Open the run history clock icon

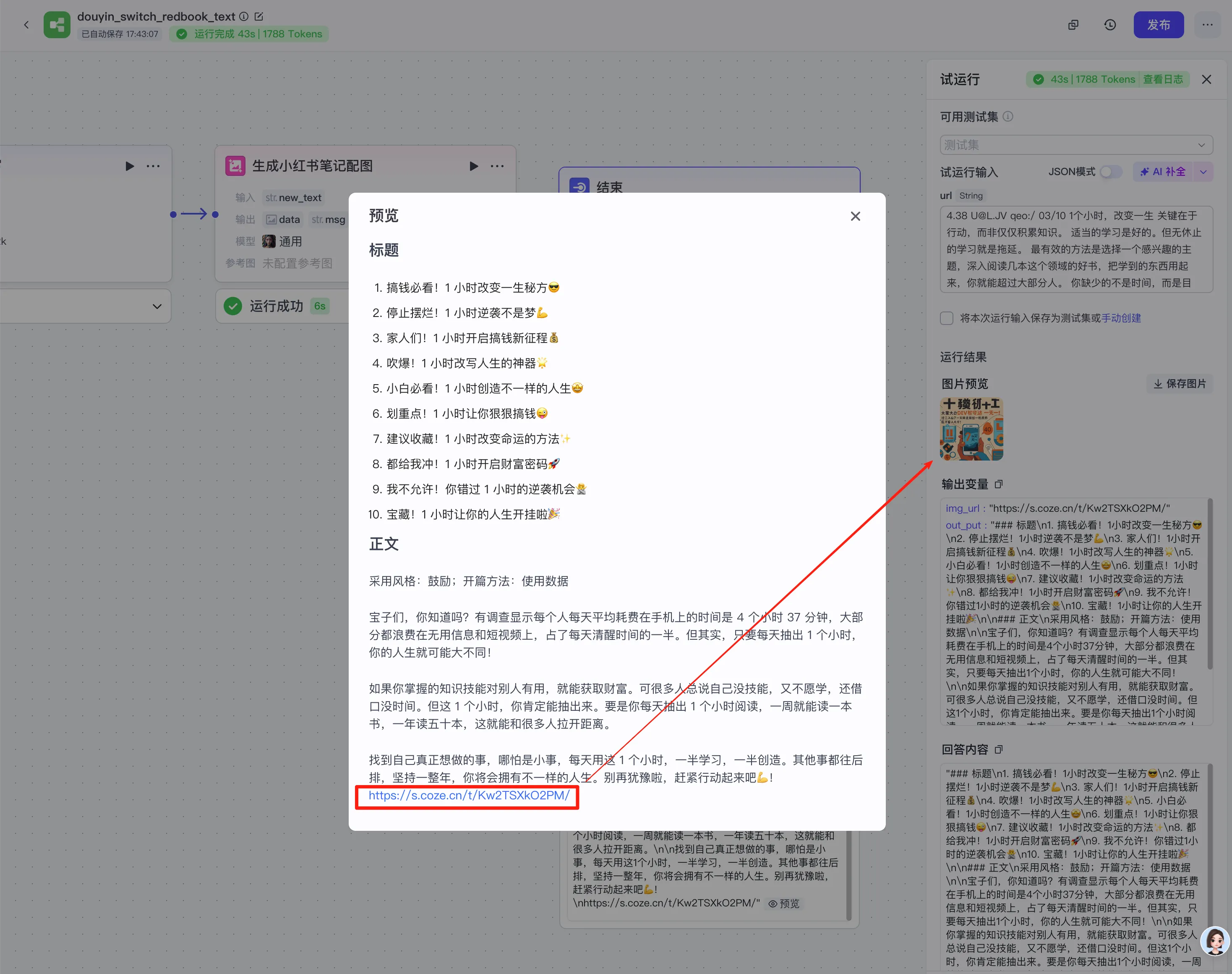[1109, 24]
